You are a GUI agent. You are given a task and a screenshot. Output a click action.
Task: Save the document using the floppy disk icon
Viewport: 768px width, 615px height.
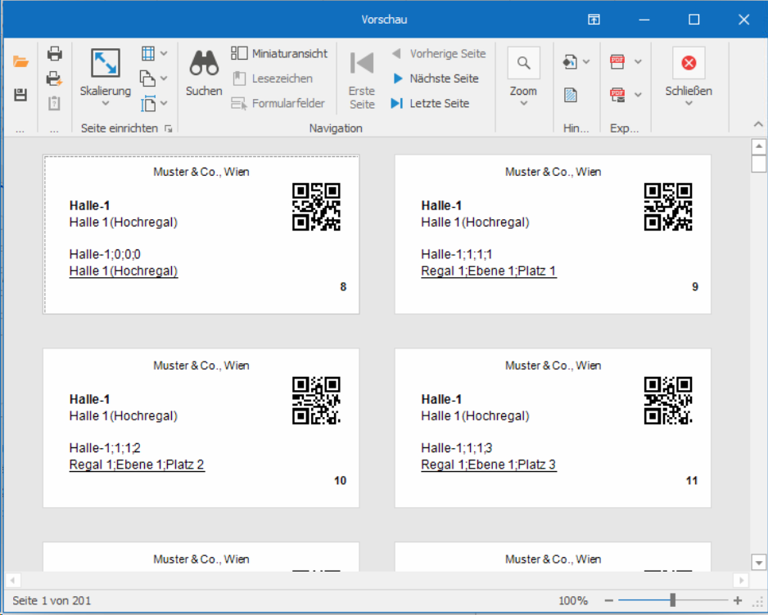point(21,95)
